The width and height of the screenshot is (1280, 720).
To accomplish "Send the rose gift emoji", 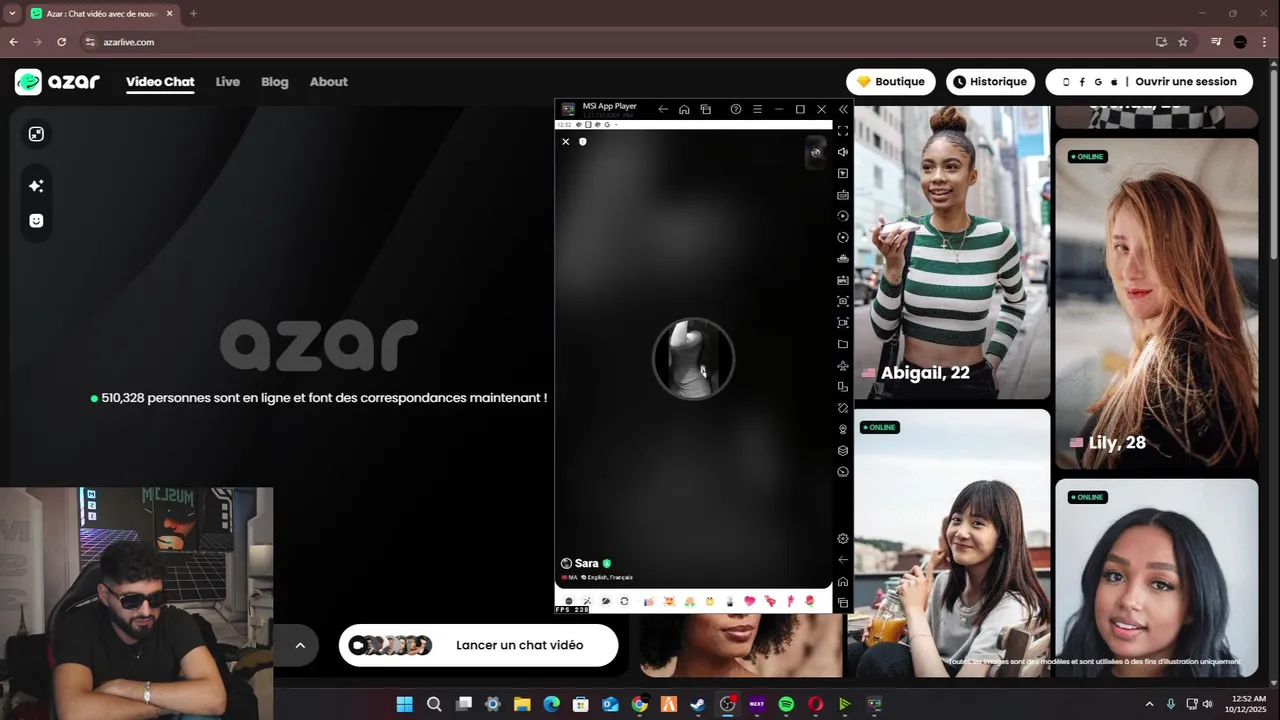I will click(x=810, y=601).
